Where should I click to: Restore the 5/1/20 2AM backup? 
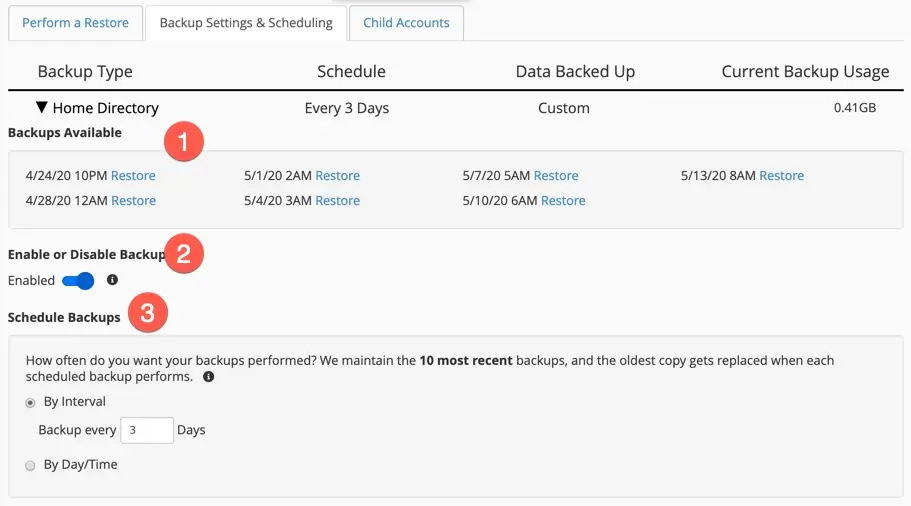pos(337,176)
